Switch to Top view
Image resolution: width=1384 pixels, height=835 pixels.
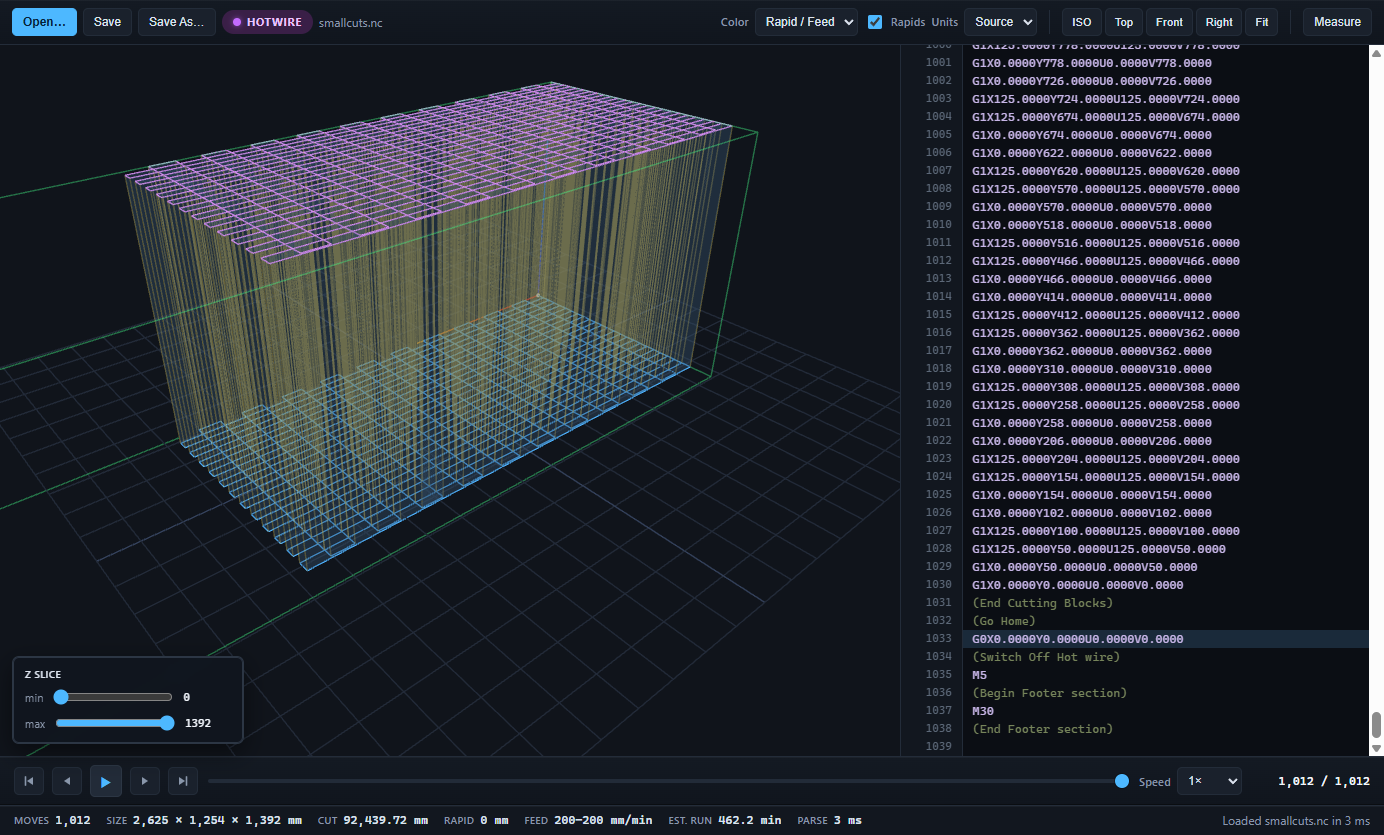1124,22
